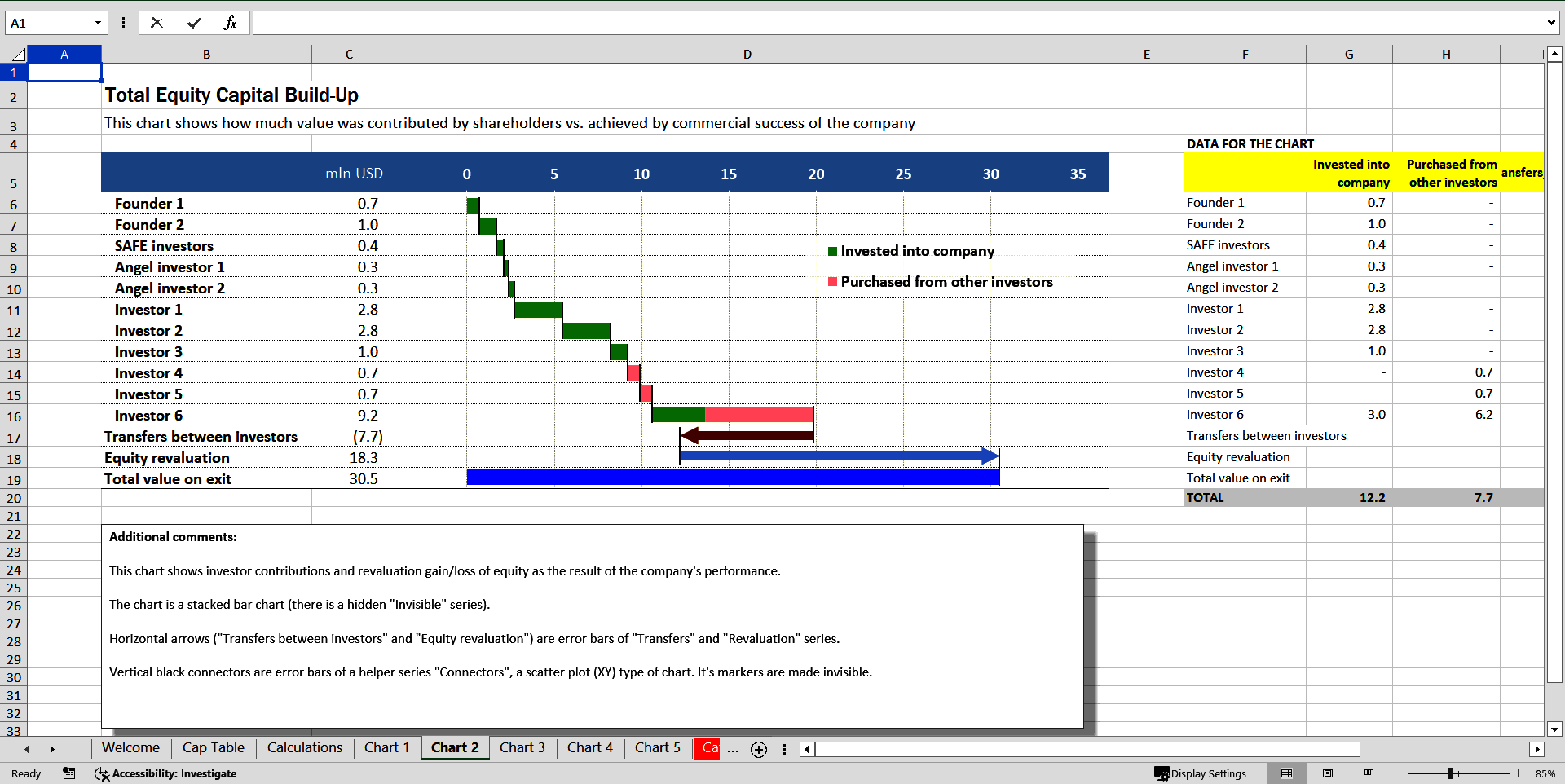The width and height of the screenshot is (1565, 784).
Task: Select column D header
Action: point(747,55)
